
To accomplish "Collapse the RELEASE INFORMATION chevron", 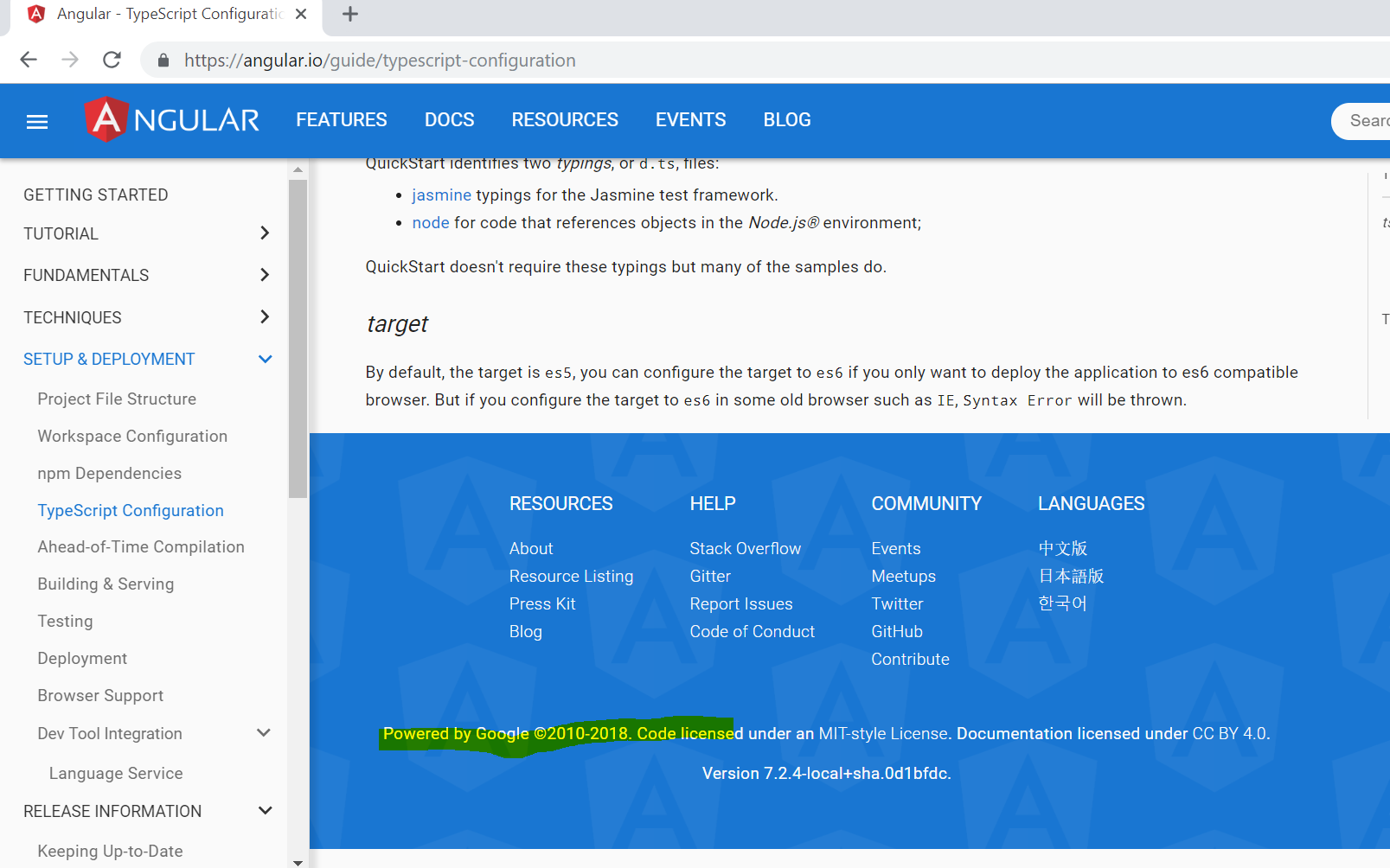I will (x=265, y=811).
